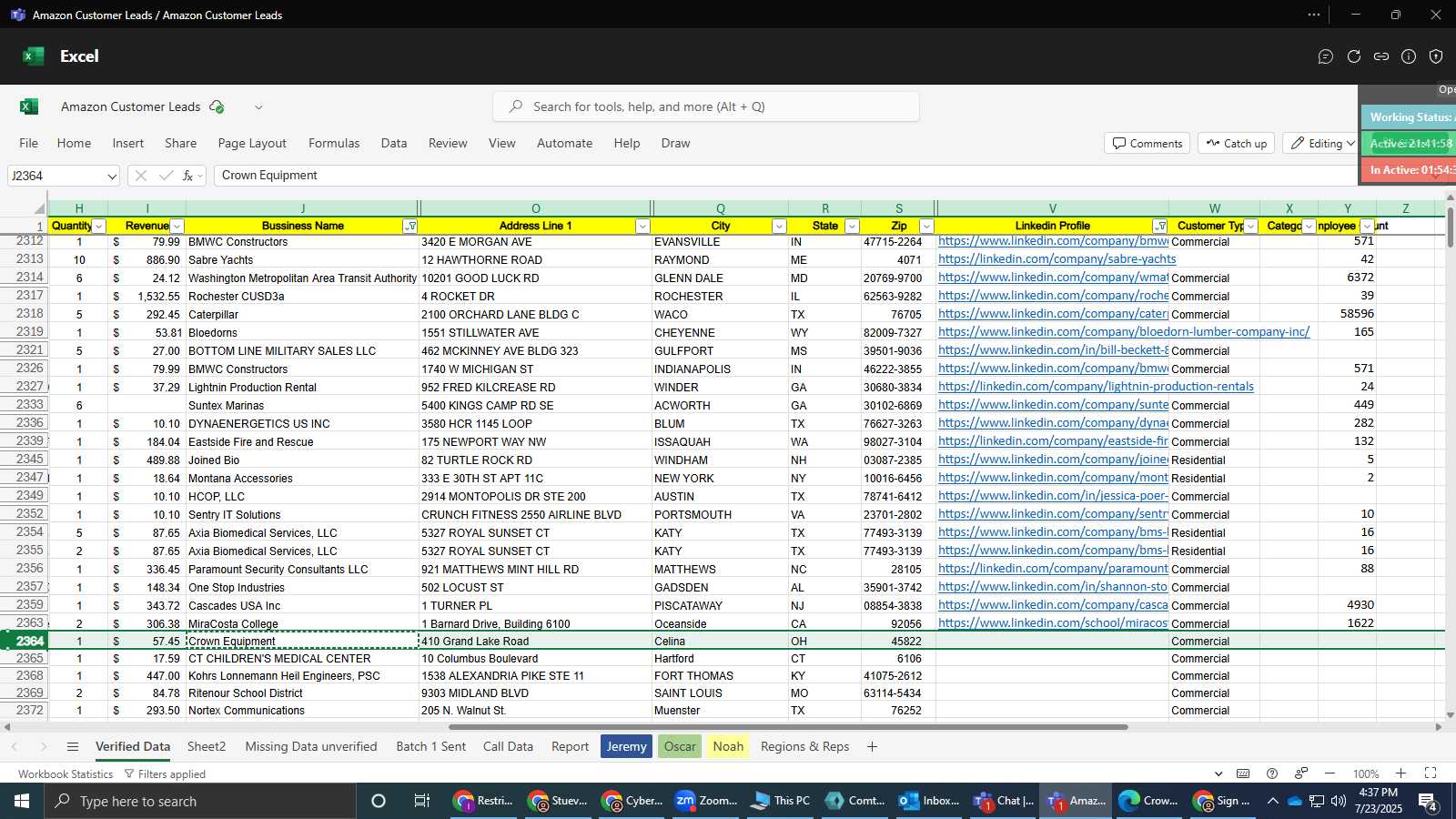Click the Excel app logo beside the file name

pos(29,106)
